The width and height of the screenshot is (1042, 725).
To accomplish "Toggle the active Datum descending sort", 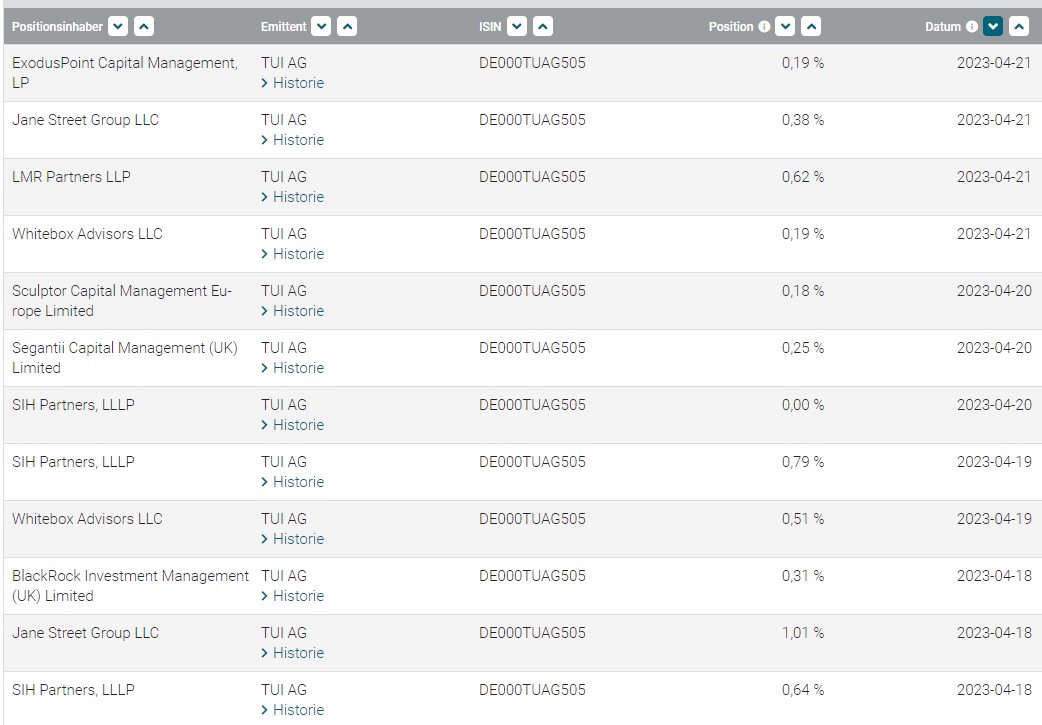I will (x=992, y=27).
